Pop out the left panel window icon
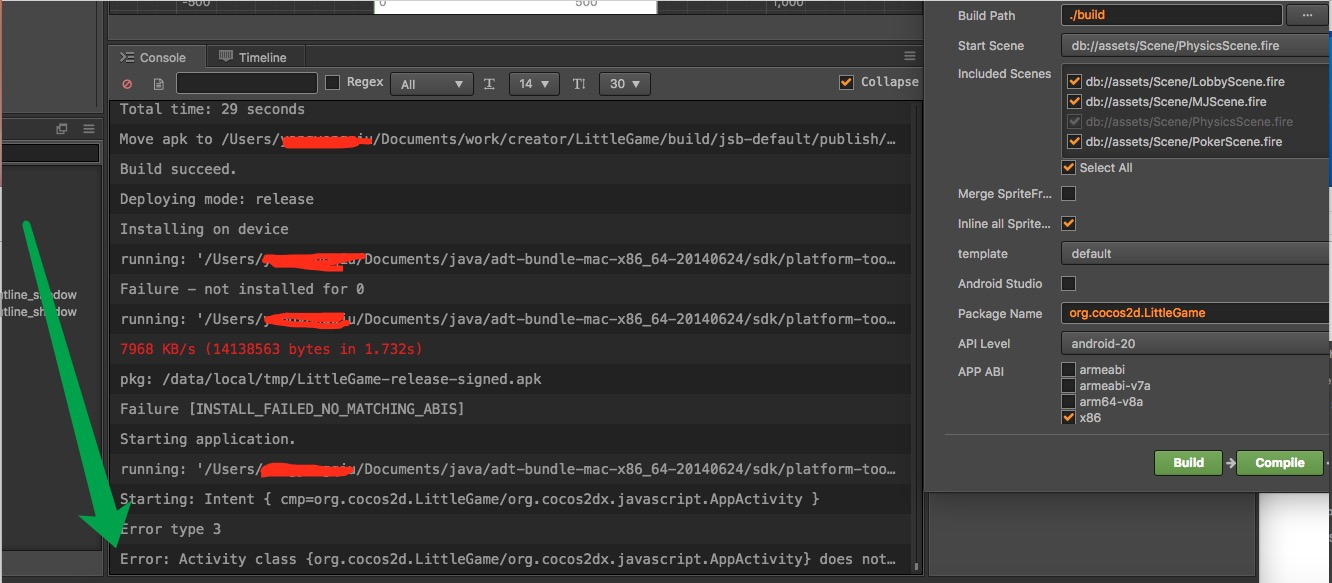This screenshot has width=1332, height=583. coord(62,129)
